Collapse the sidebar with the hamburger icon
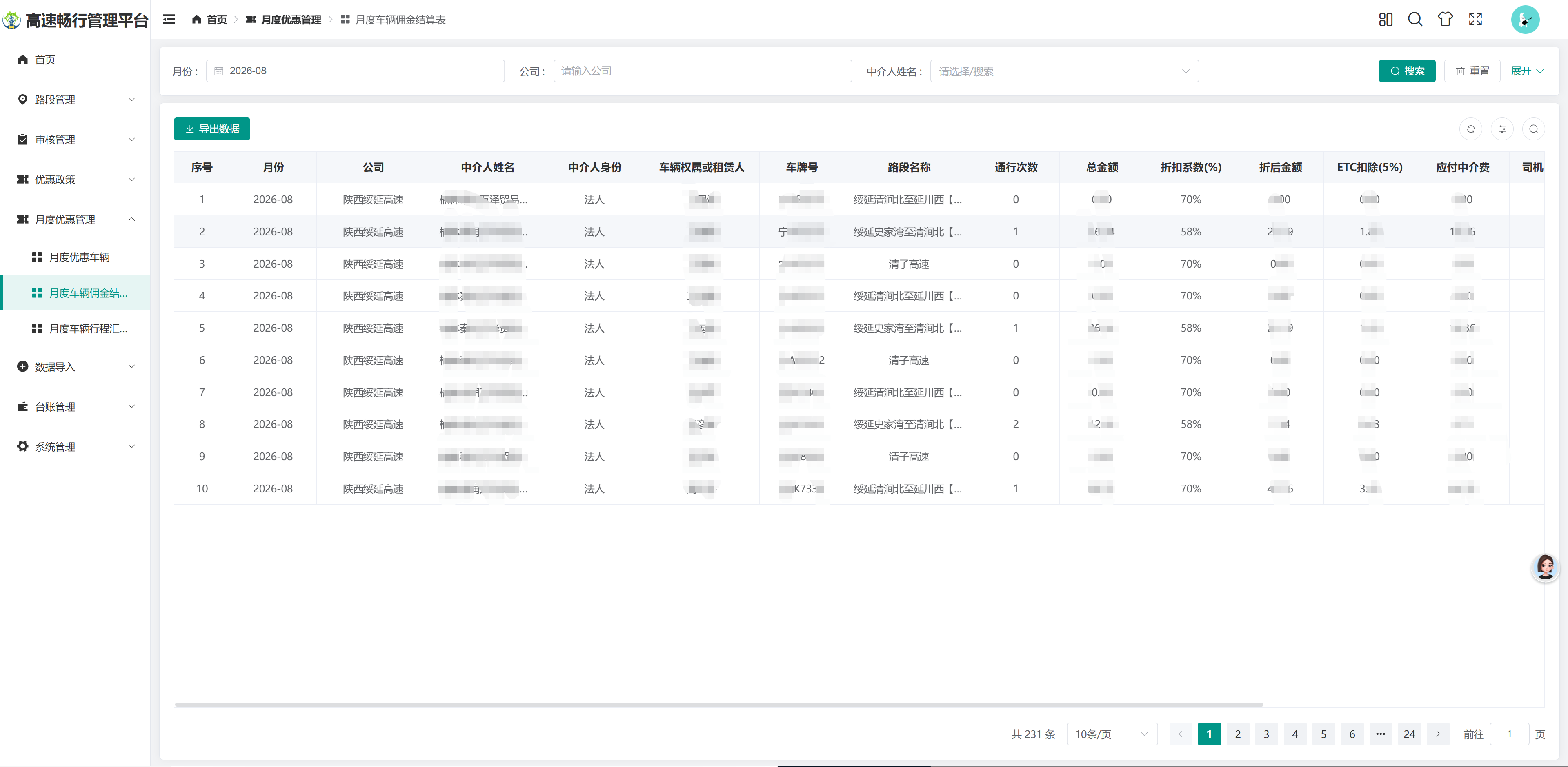Image resolution: width=1568 pixels, height=767 pixels. [169, 20]
